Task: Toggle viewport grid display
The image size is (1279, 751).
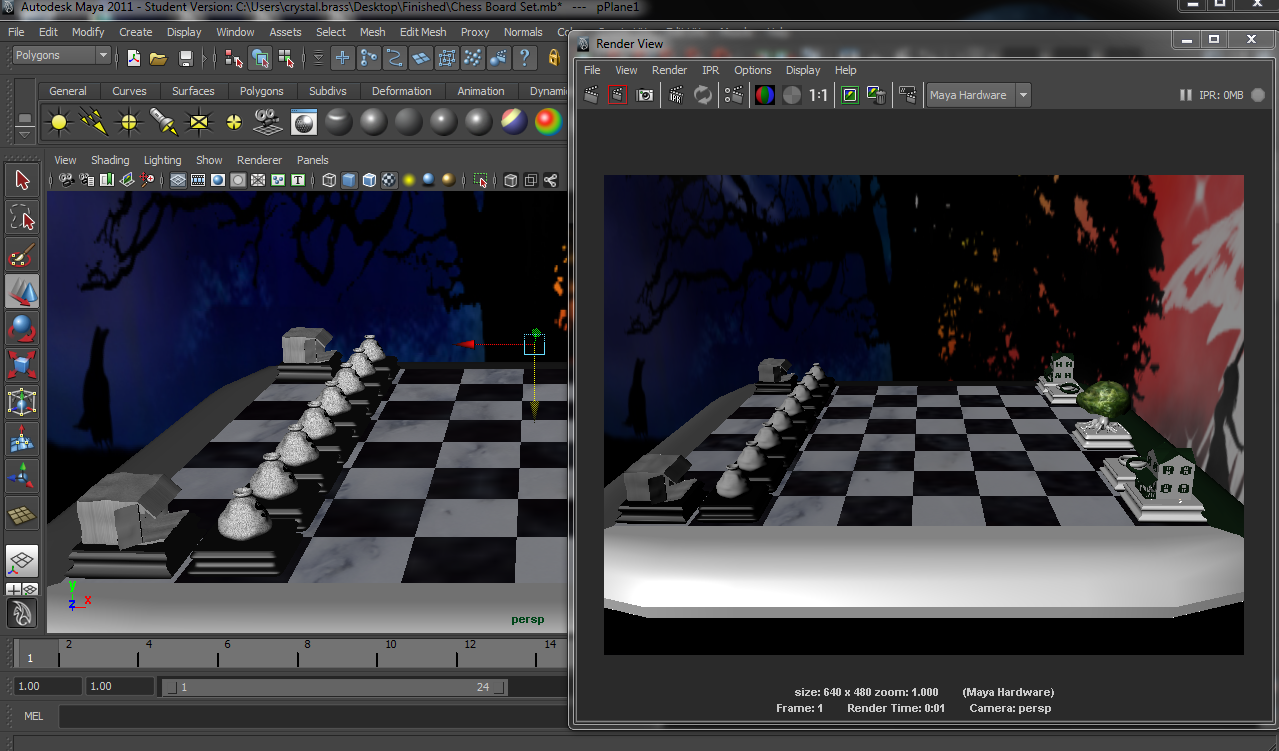Action: pyautogui.click(x=177, y=180)
